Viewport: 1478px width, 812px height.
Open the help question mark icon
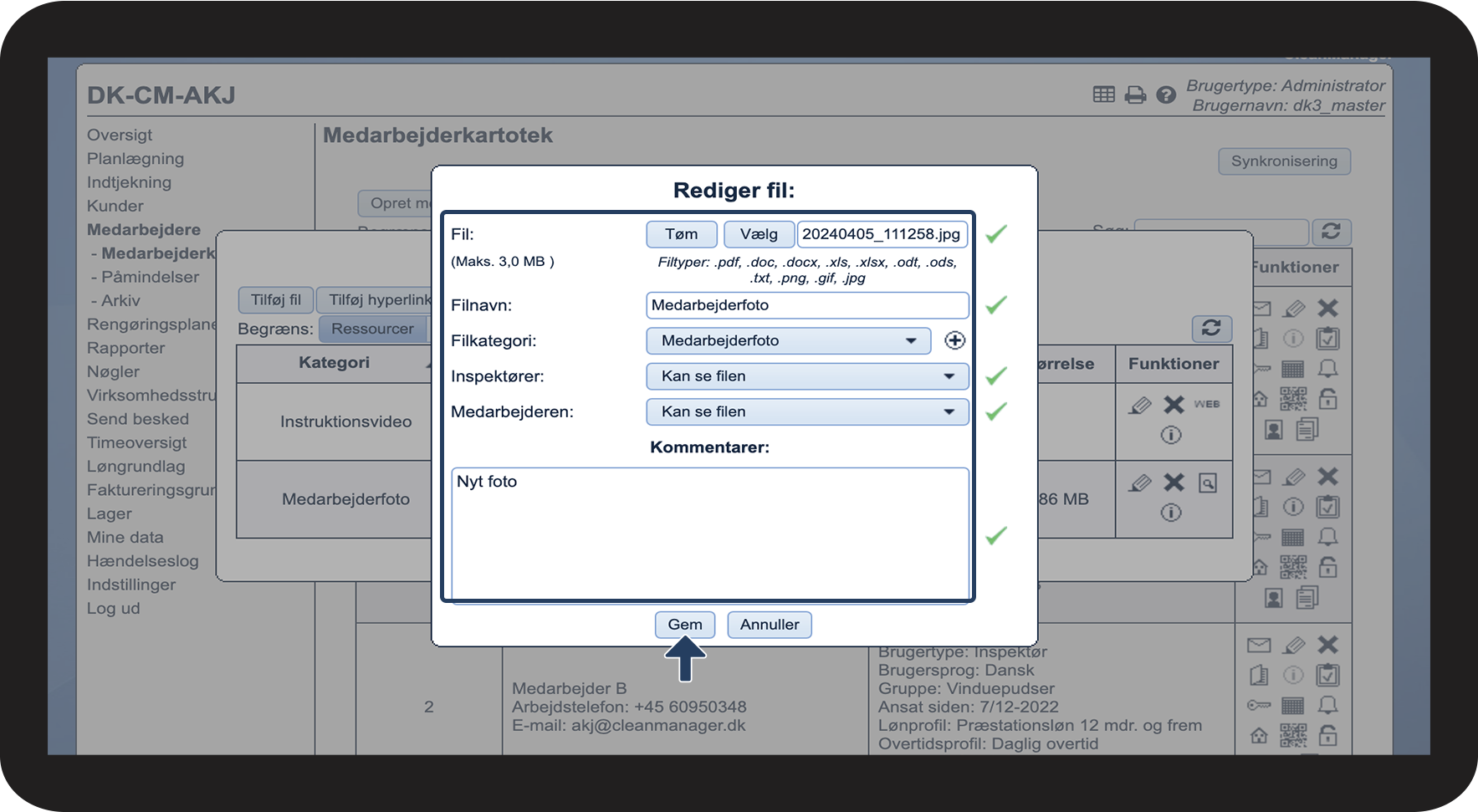[1166, 95]
